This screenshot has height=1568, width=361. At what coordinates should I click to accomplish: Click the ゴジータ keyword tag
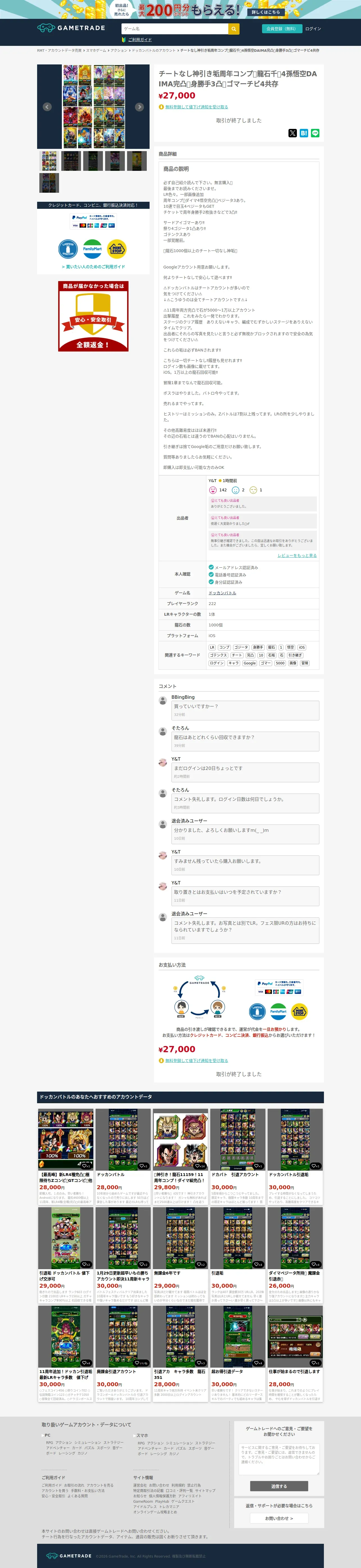241,647
